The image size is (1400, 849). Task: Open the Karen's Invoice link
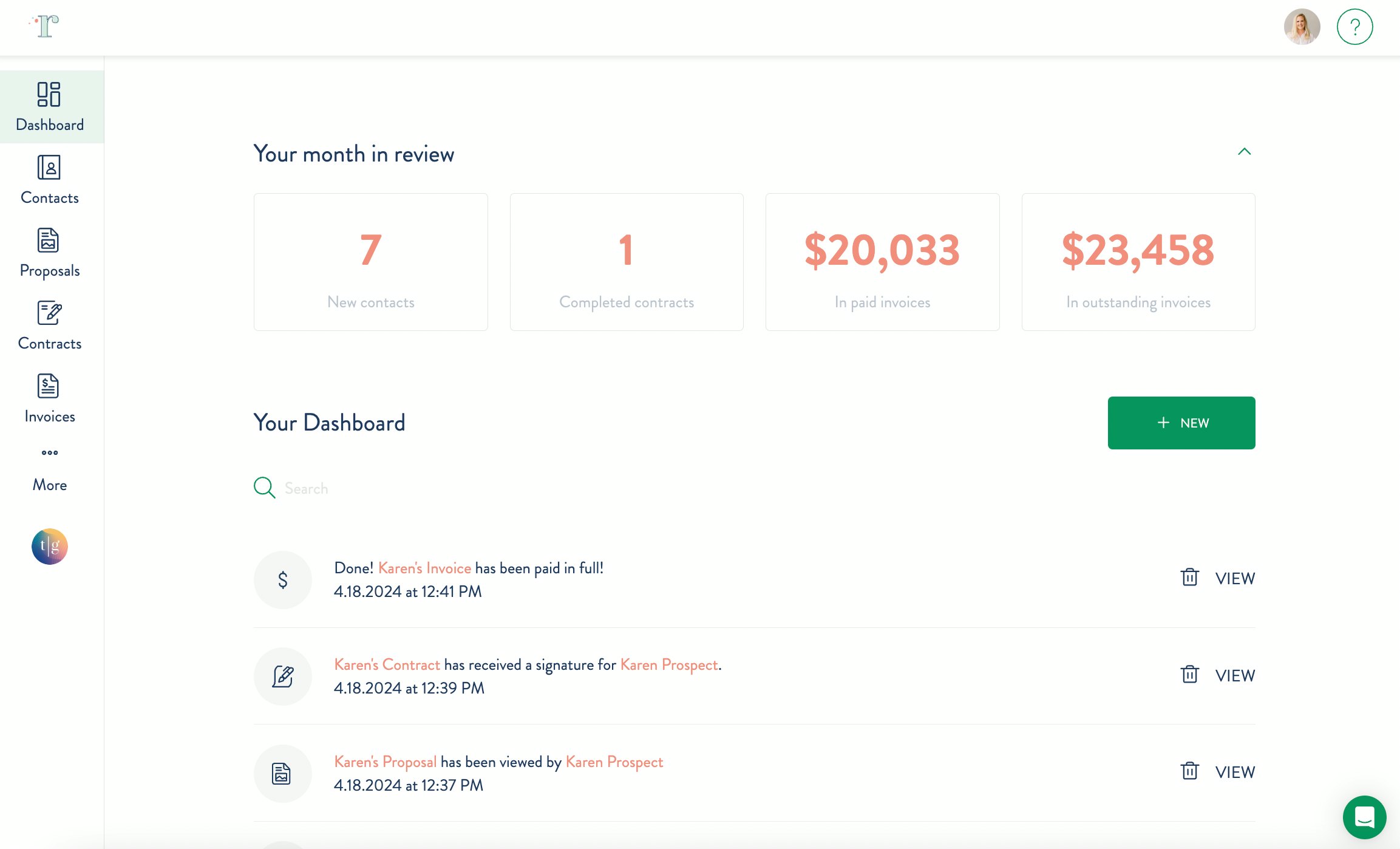[x=424, y=568]
